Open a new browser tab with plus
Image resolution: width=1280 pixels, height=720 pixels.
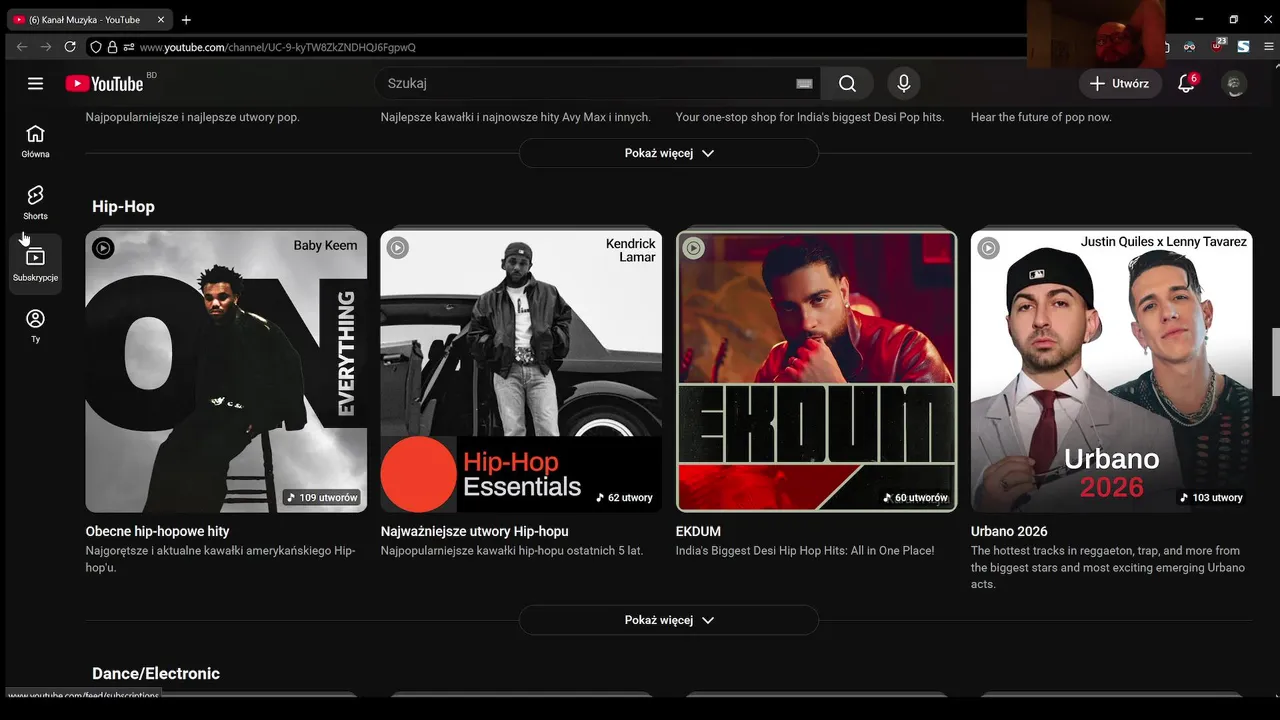186,20
